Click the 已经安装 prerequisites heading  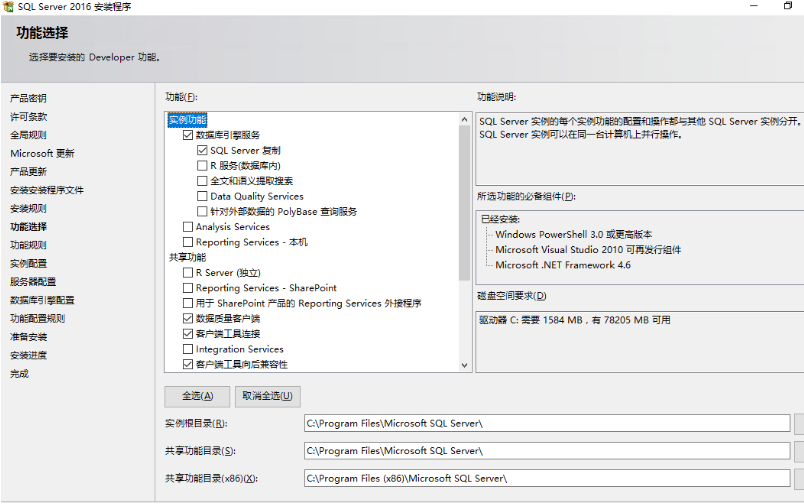click(x=500, y=219)
